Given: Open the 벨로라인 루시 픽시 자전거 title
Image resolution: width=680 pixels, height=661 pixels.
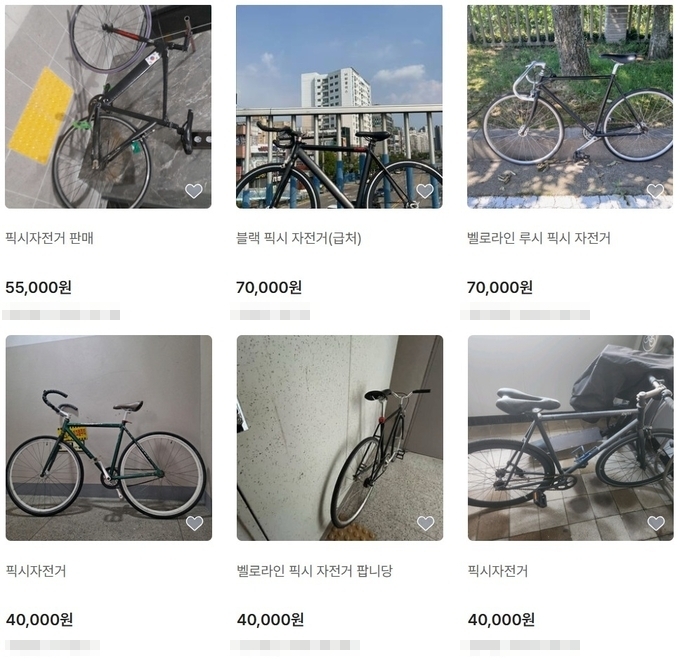Looking at the screenshot, I should coord(539,238).
